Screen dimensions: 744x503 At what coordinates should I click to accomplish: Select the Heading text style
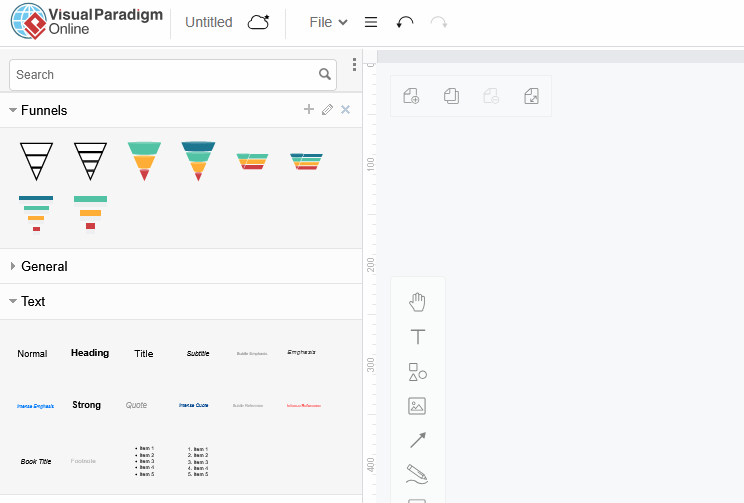pos(90,353)
